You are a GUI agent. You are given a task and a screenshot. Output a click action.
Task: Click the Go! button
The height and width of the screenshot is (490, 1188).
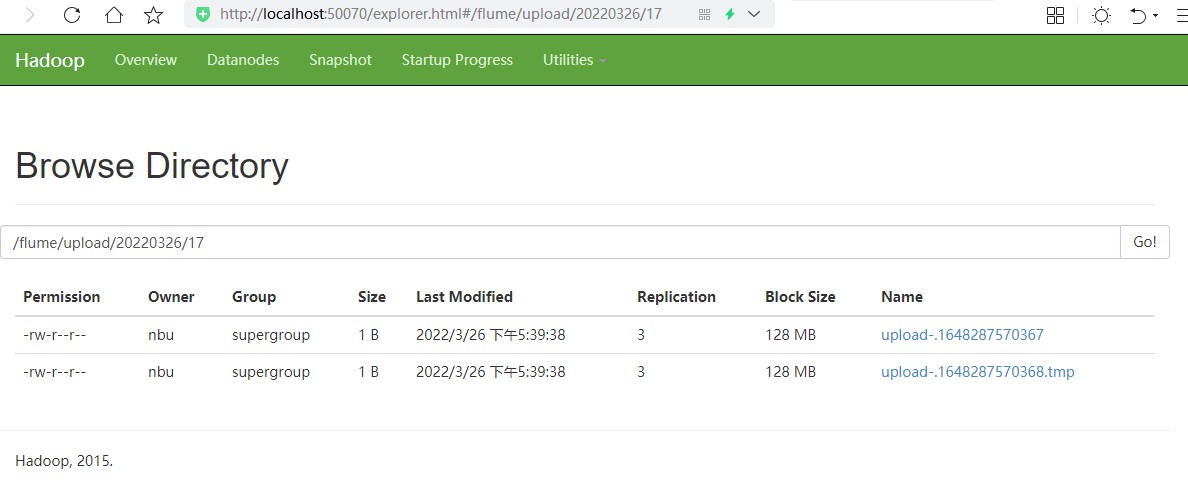pyautogui.click(x=1145, y=242)
